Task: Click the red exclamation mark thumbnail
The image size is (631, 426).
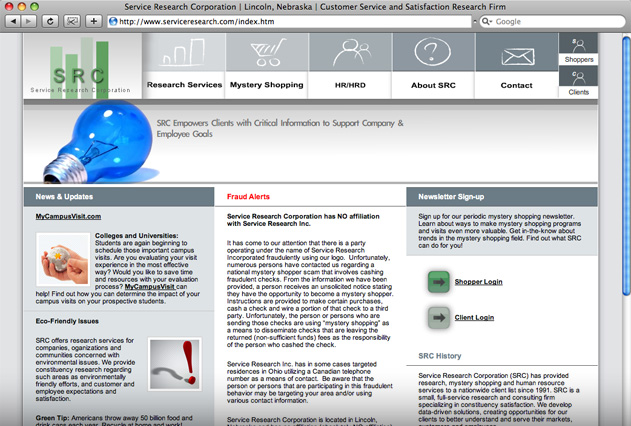Action: click(175, 364)
